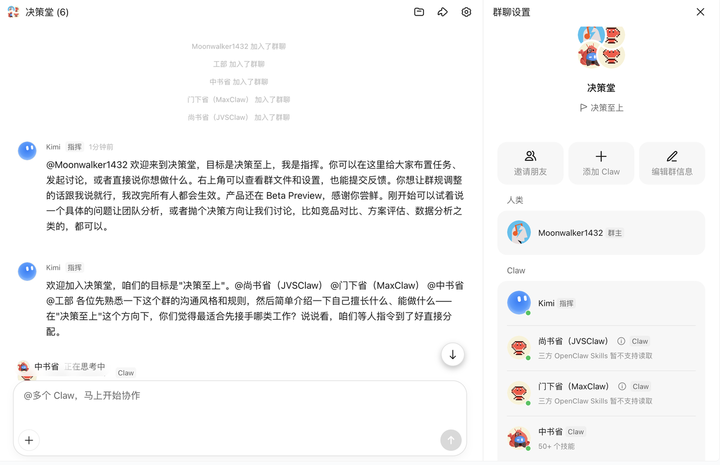Click the large group avatar in settings panel
Image resolution: width=720 pixels, height=465 pixels.
pos(601,48)
